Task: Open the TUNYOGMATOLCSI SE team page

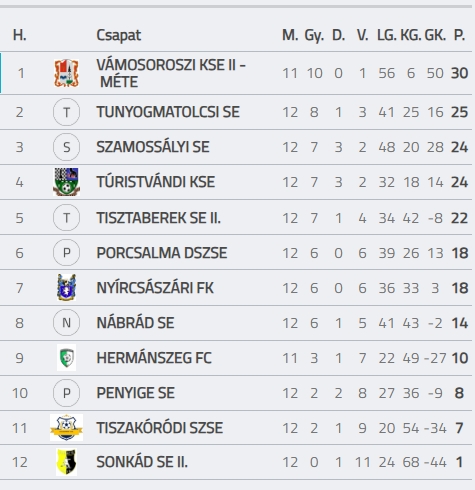Action: click(x=168, y=112)
